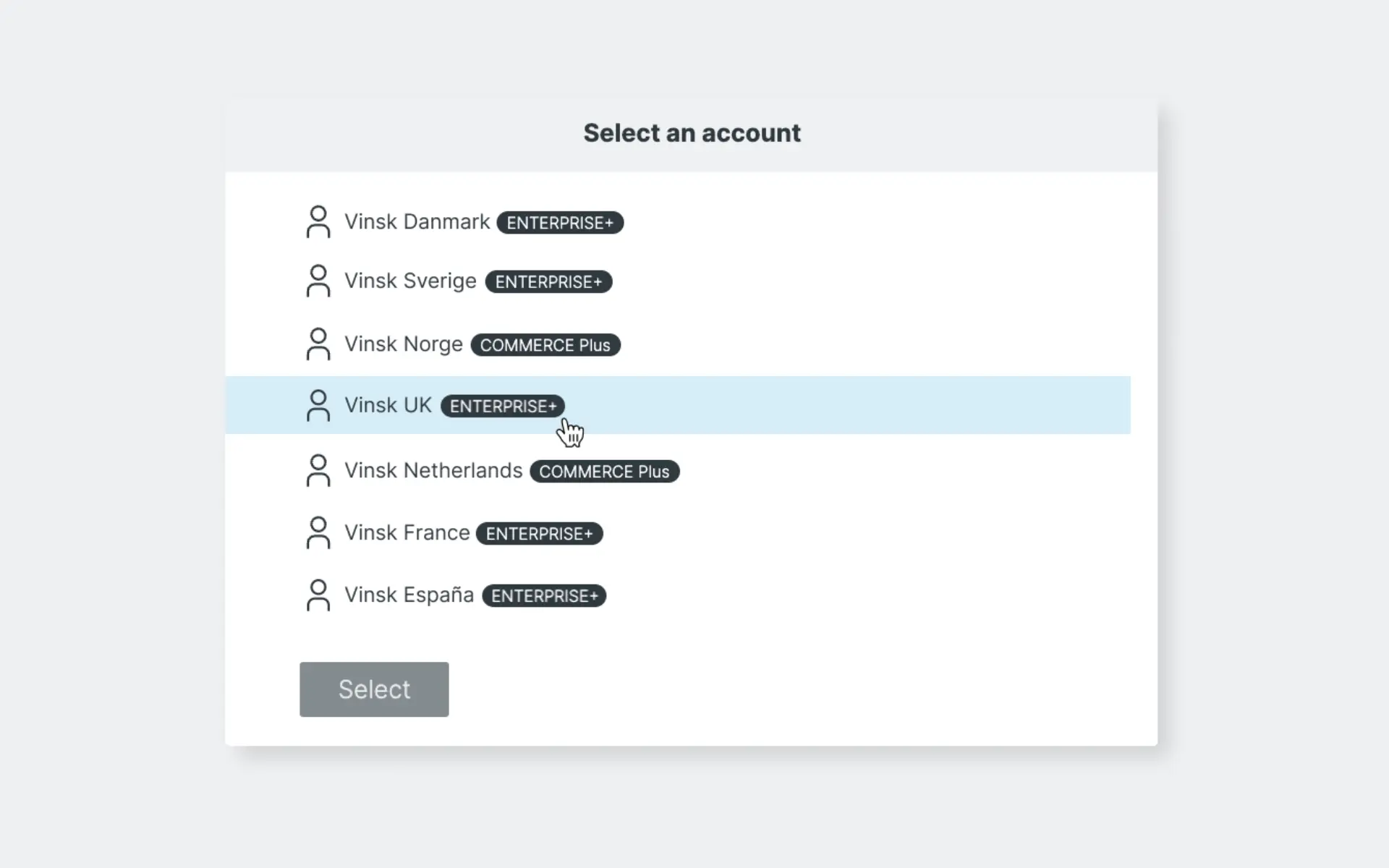Click the user icon beside Vinsk Danmark
The image size is (1389, 868).
click(x=318, y=222)
